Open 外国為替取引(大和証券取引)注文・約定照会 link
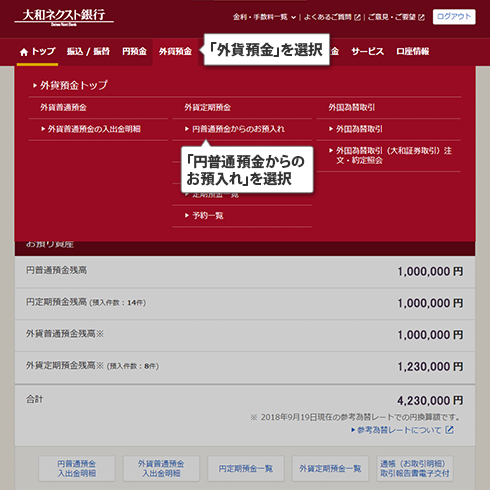Viewport: 490px width, 490px height. coord(390,155)
